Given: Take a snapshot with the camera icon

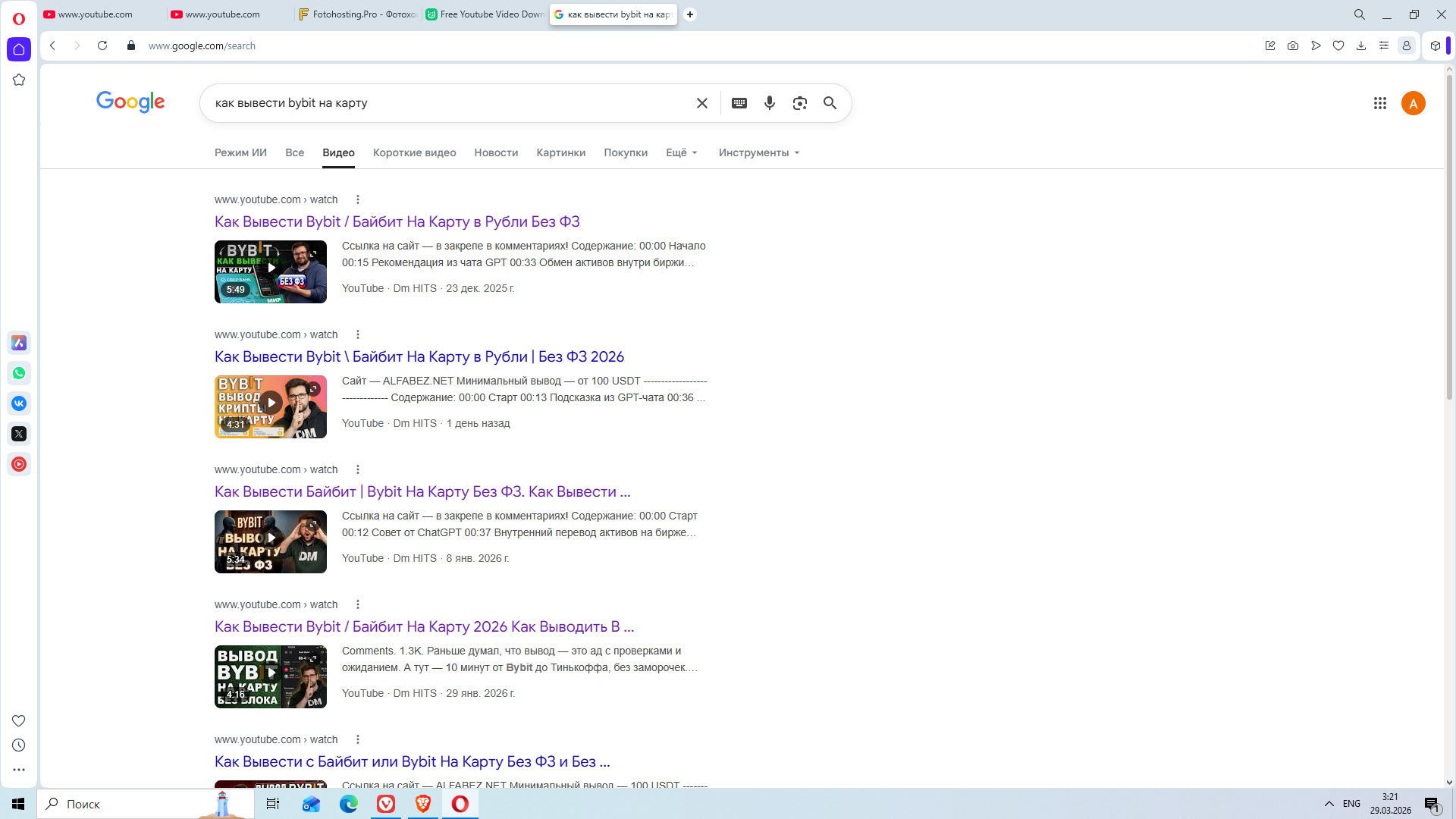Looking at the screenshot, I should [x=1292, y=45].
